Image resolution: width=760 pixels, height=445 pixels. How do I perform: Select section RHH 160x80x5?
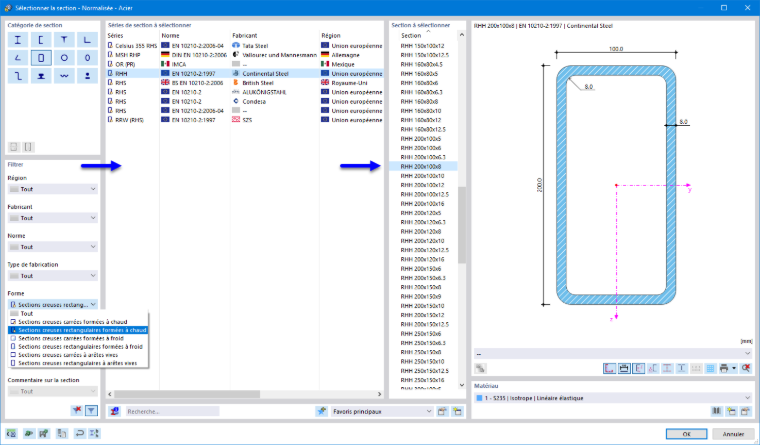coord(422,74)
